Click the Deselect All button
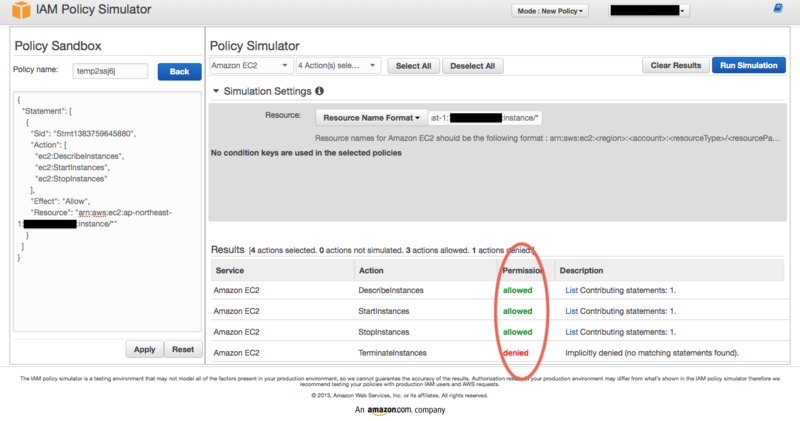Image resolution: width=800 pixels, height=421 pixels. click(472, 66)
